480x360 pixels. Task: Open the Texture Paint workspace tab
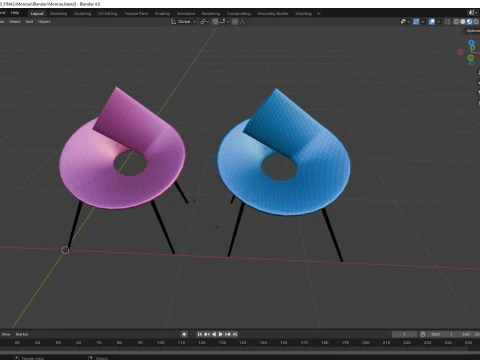(x=136, y=14)
